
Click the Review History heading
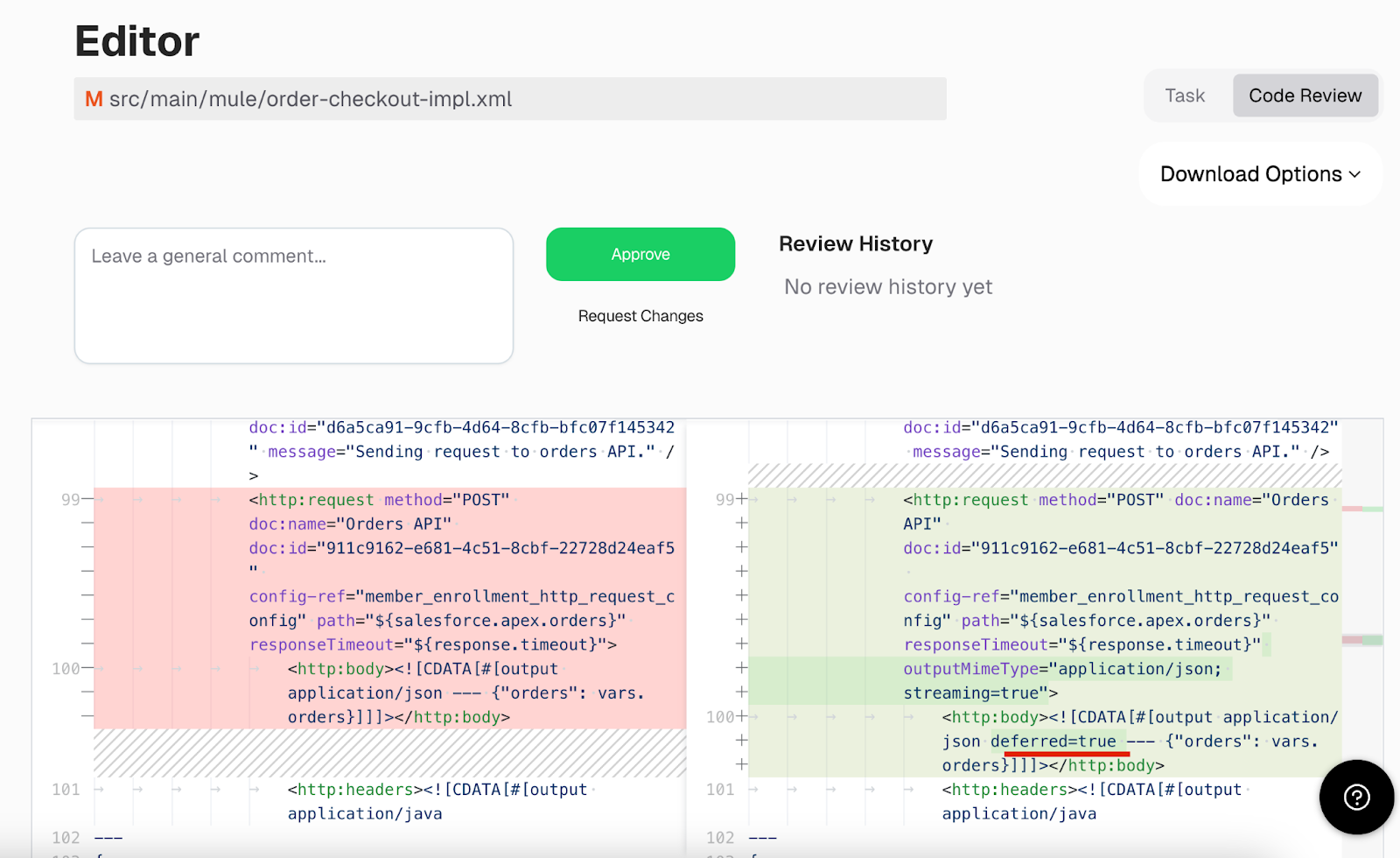[856, 243]
